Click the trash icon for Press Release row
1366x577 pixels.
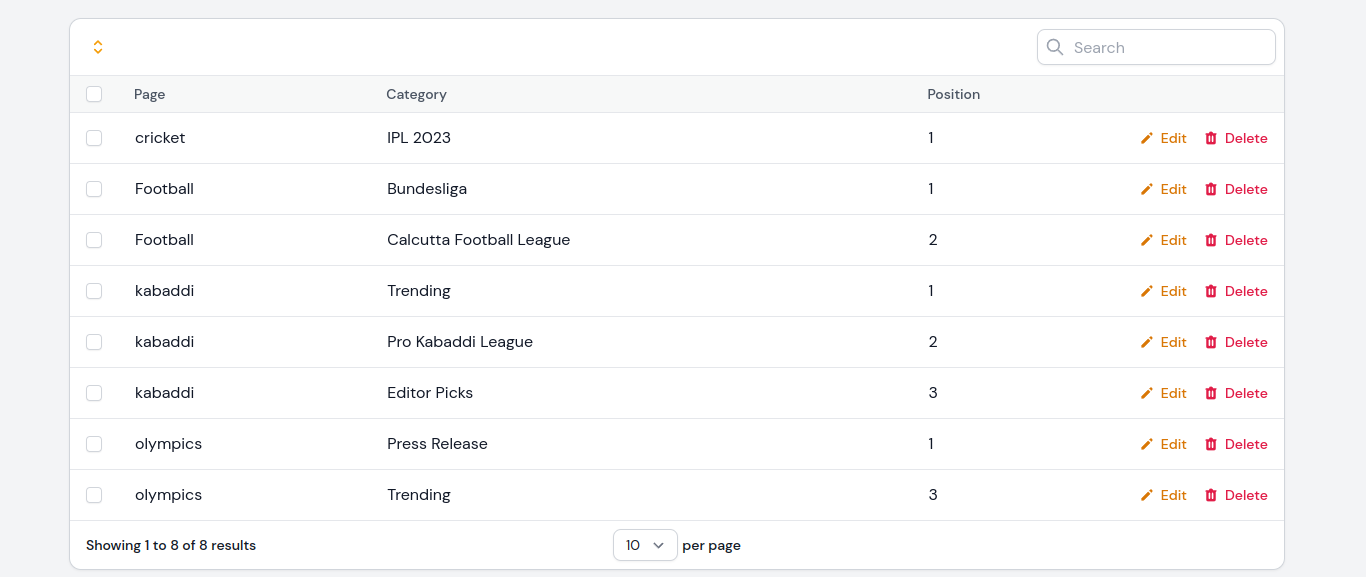[1211, 444]
